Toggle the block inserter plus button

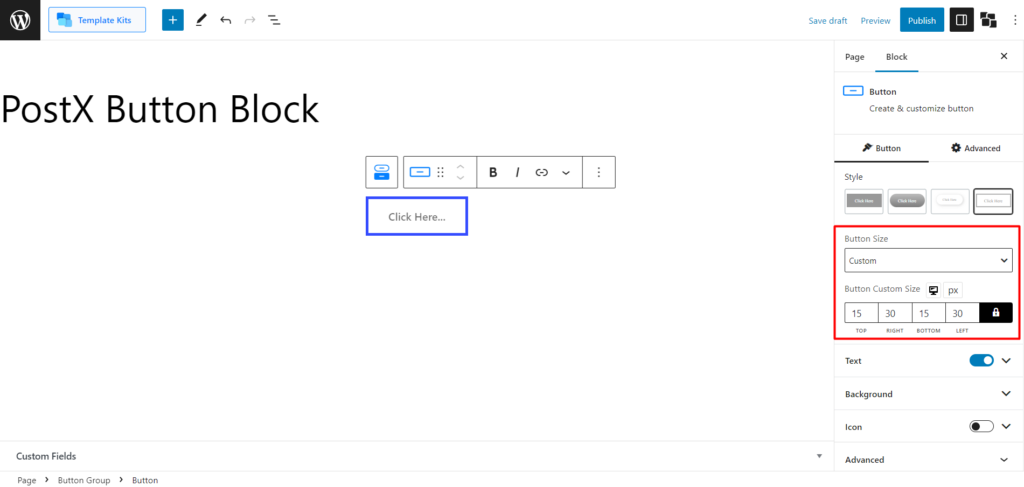pyautogui.click(x=173, y=20)
